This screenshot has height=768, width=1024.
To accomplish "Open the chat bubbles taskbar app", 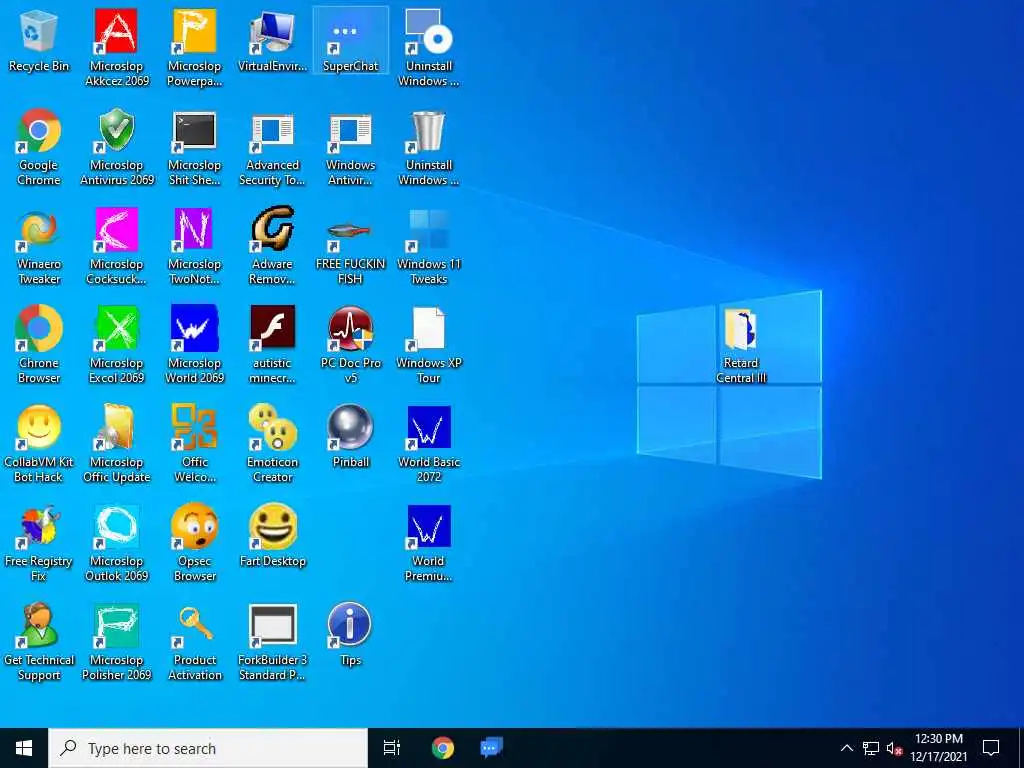I will tap(491, 748).
